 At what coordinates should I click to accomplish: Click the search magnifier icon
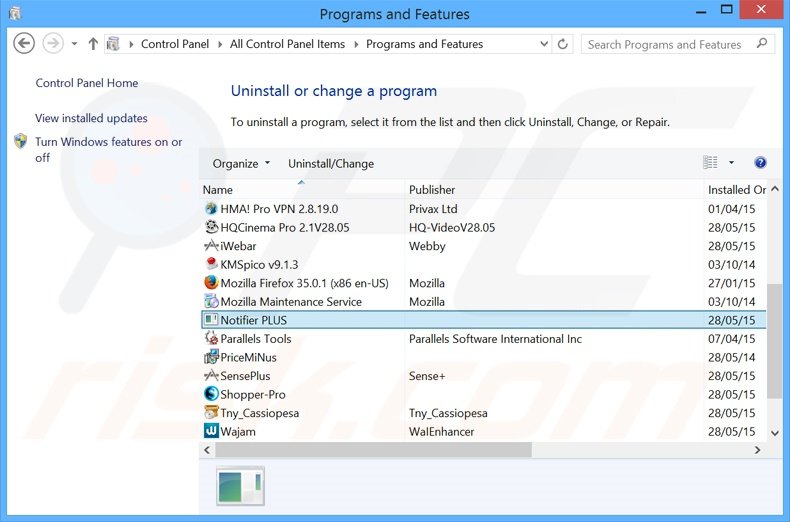pos(762,44)
